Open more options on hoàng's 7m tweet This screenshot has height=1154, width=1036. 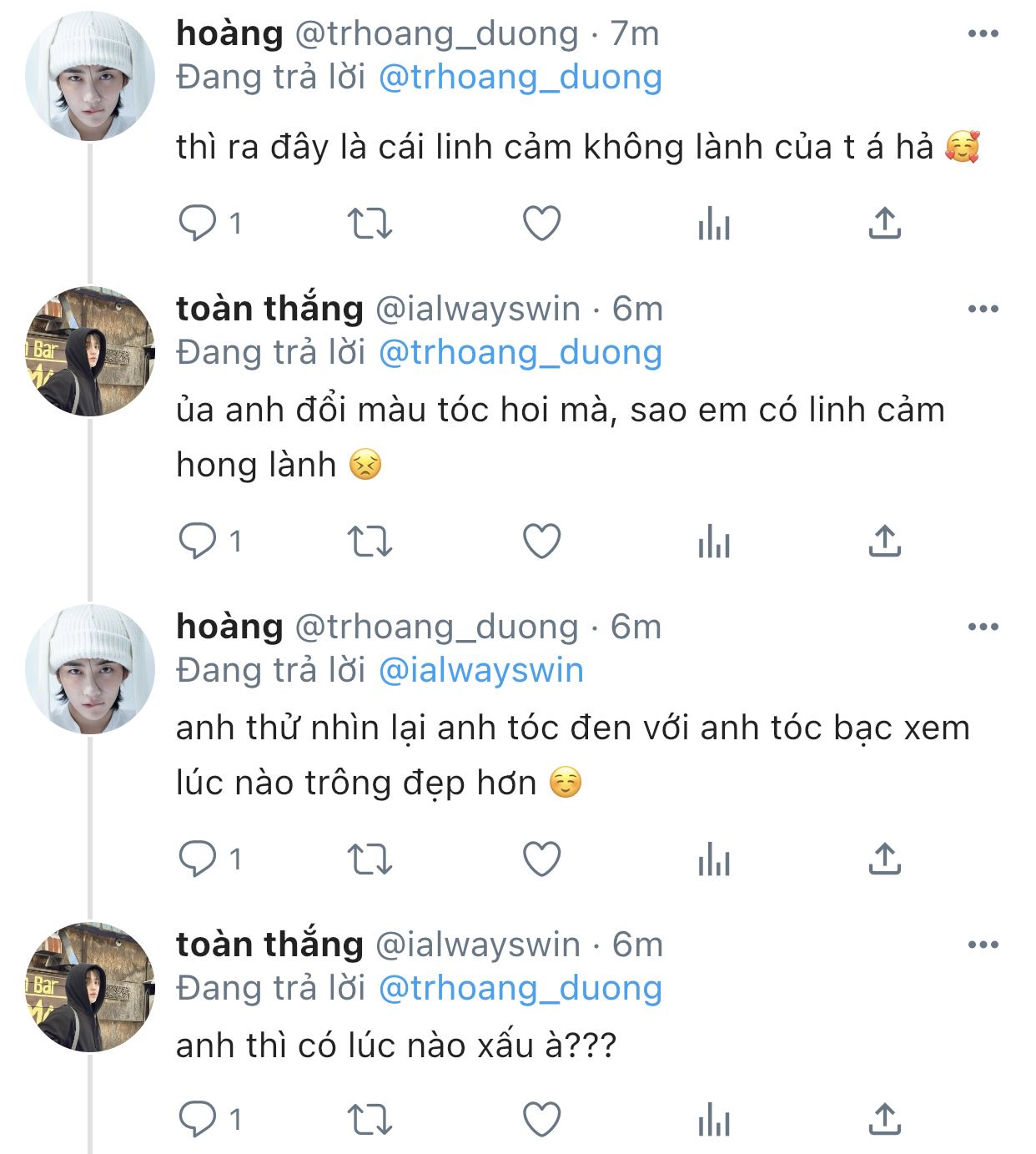(983, 34)
